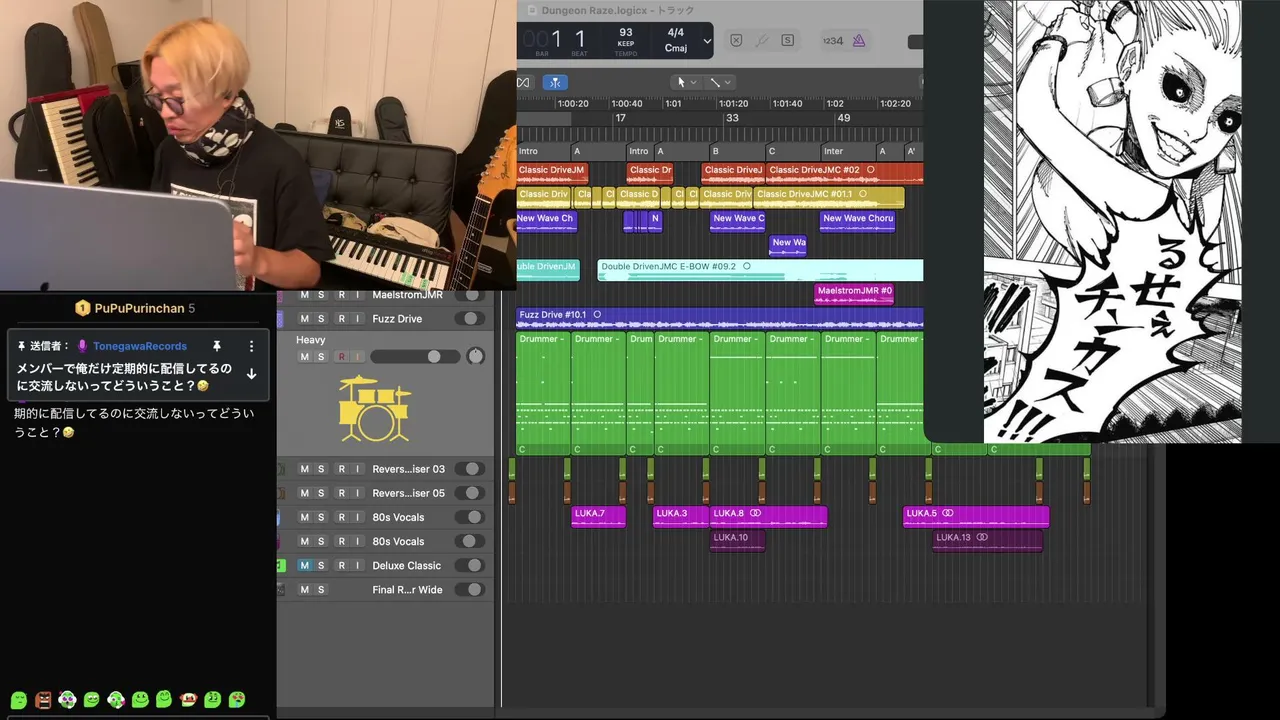Select the New Wave Choru region
This screenshot has height=720, width=1280.
tap(857, 222)
